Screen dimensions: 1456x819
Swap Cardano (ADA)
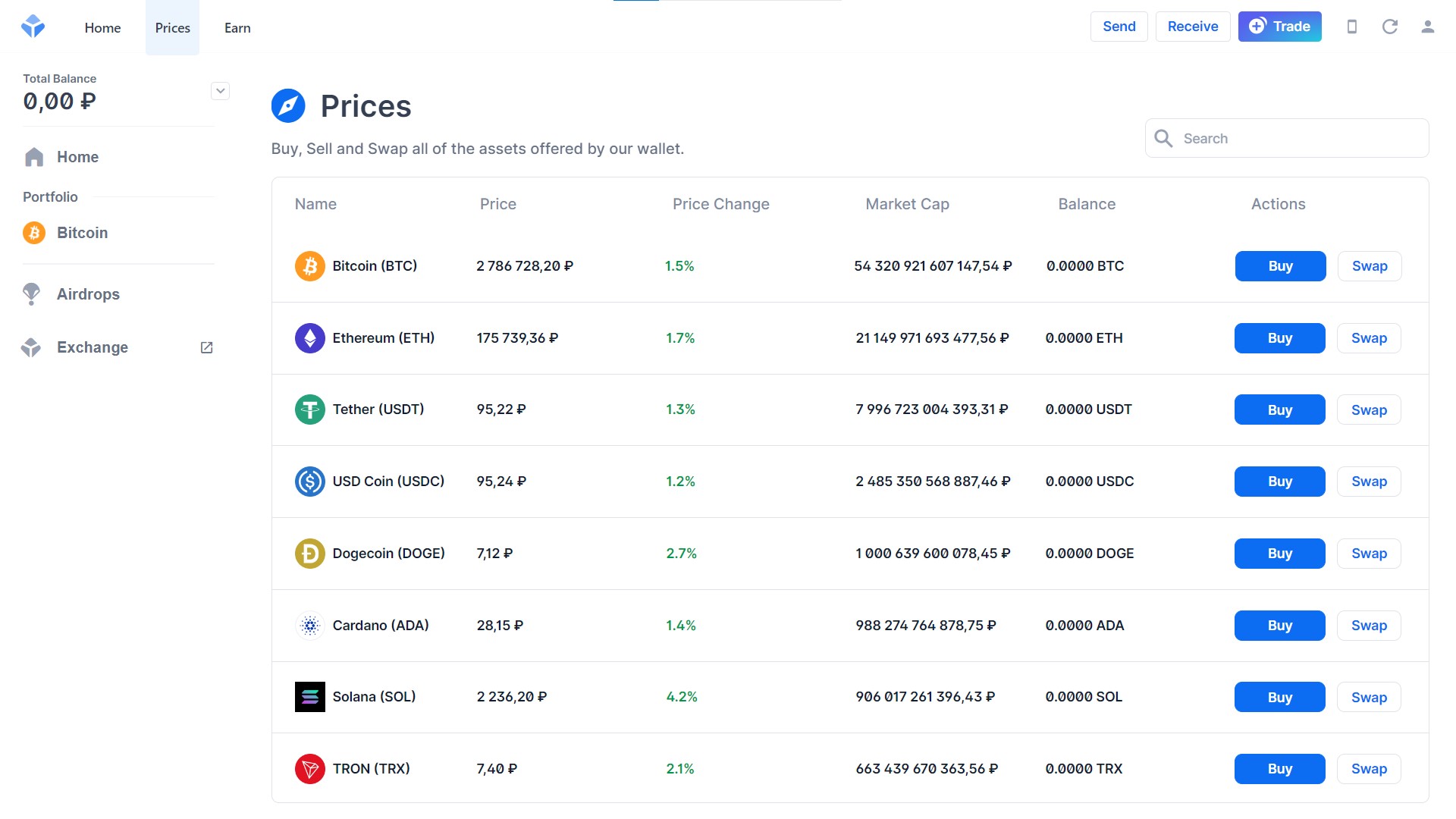[1369, 626]
